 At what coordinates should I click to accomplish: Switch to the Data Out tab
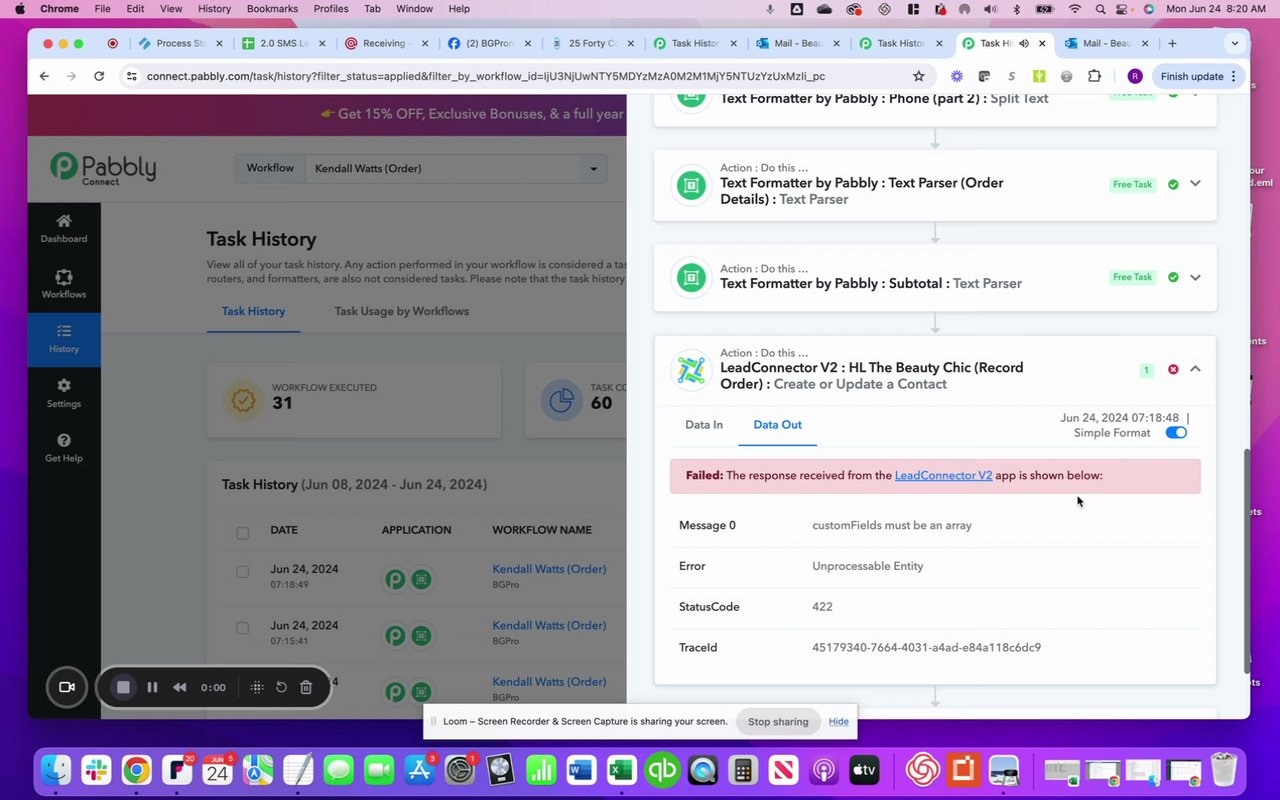click(777, 425)
